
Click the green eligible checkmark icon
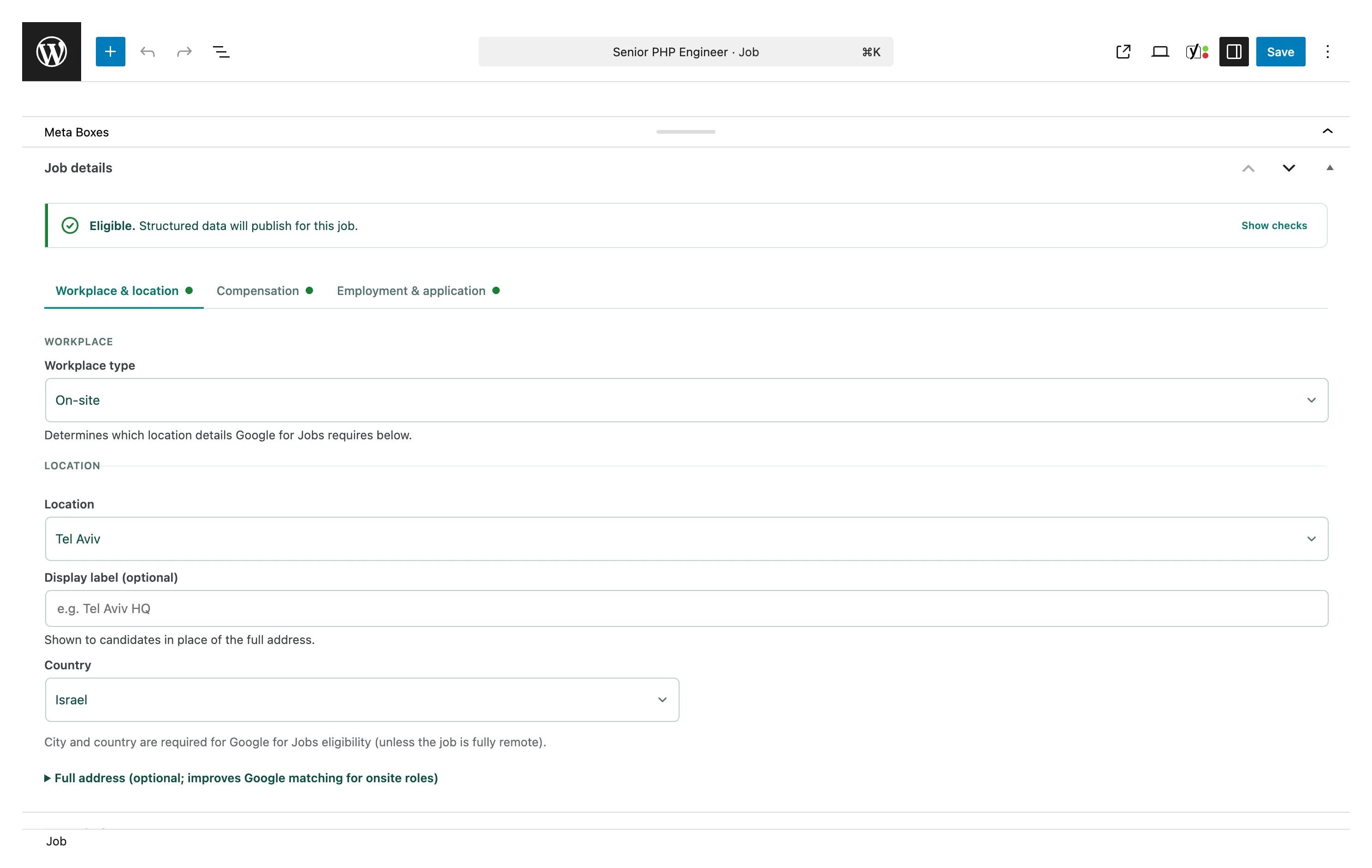coord(70,225)
